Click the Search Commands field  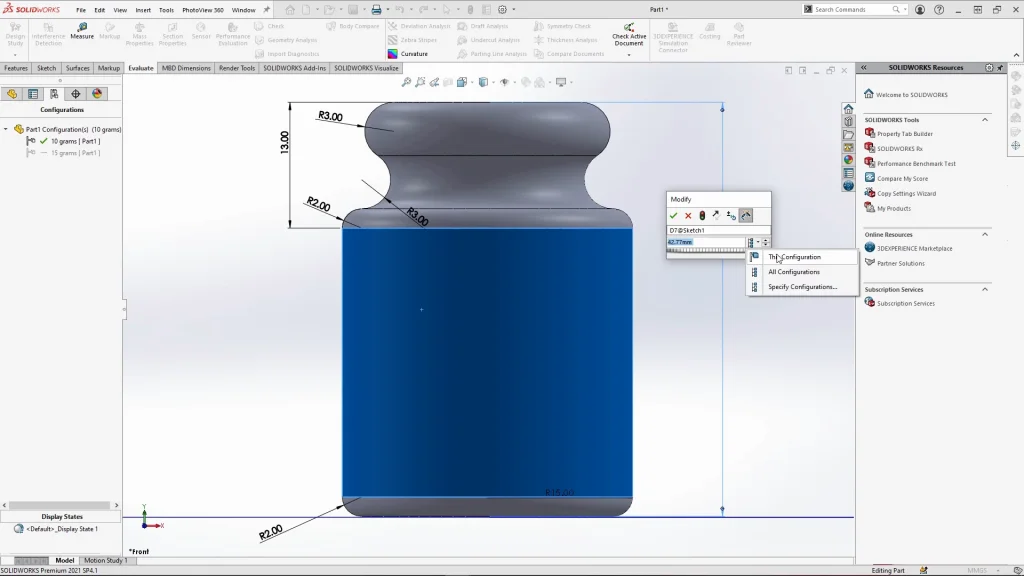855,9
